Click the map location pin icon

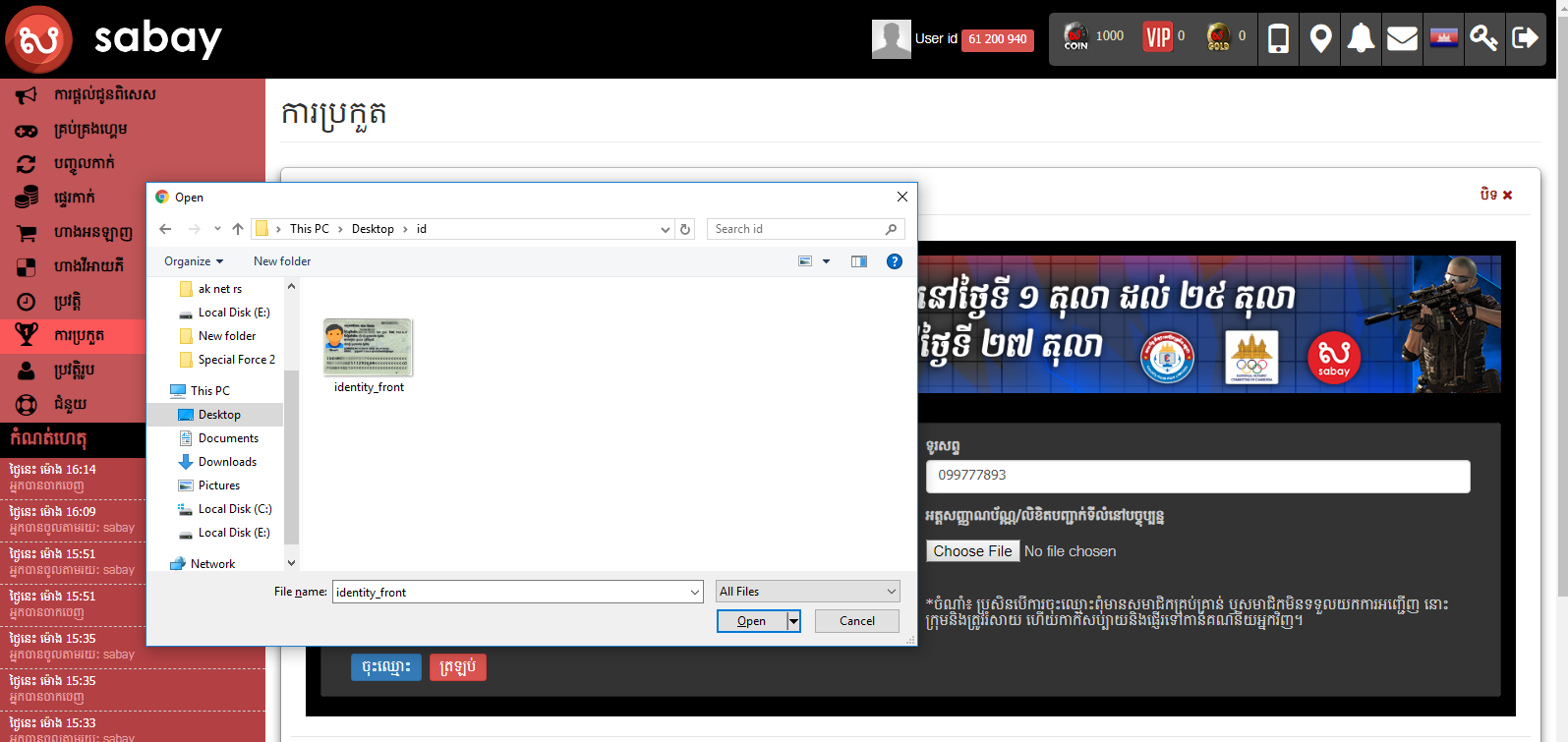[x=1320, y=39]
